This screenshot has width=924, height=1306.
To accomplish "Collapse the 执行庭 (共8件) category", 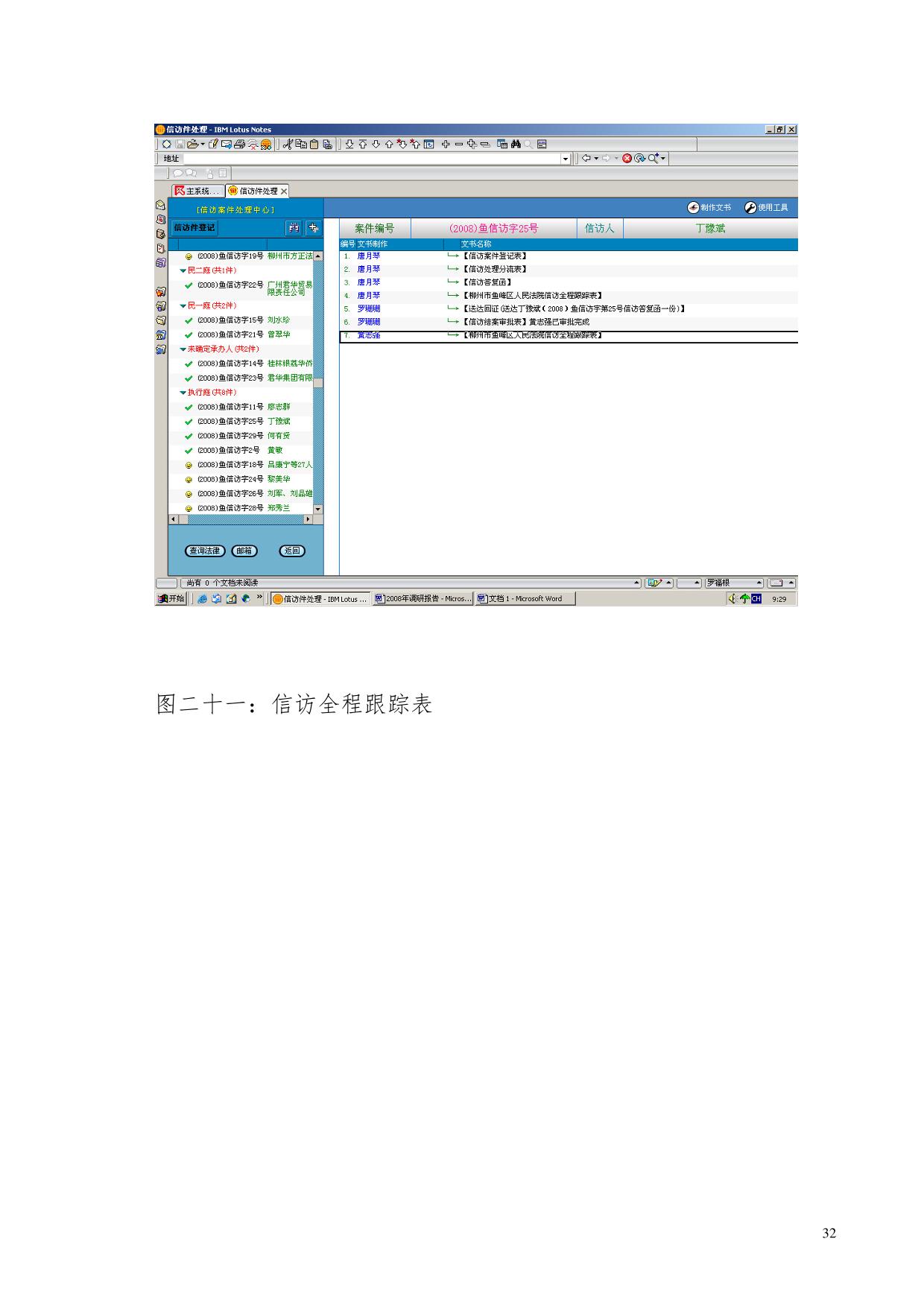I will click(183, 393).
